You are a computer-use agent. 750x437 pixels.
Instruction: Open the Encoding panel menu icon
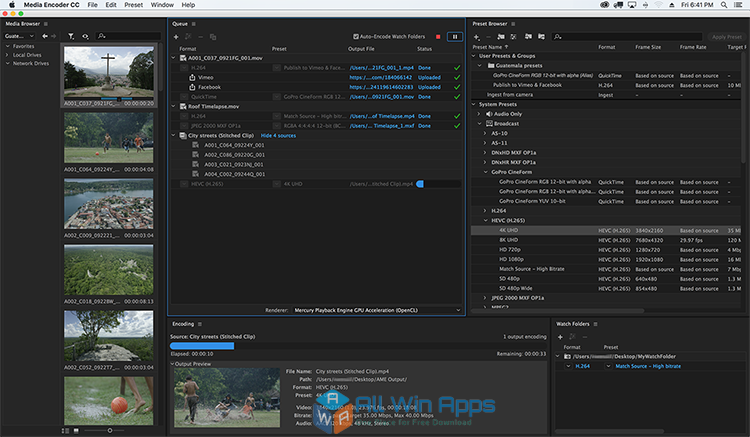tap(200, 324)
